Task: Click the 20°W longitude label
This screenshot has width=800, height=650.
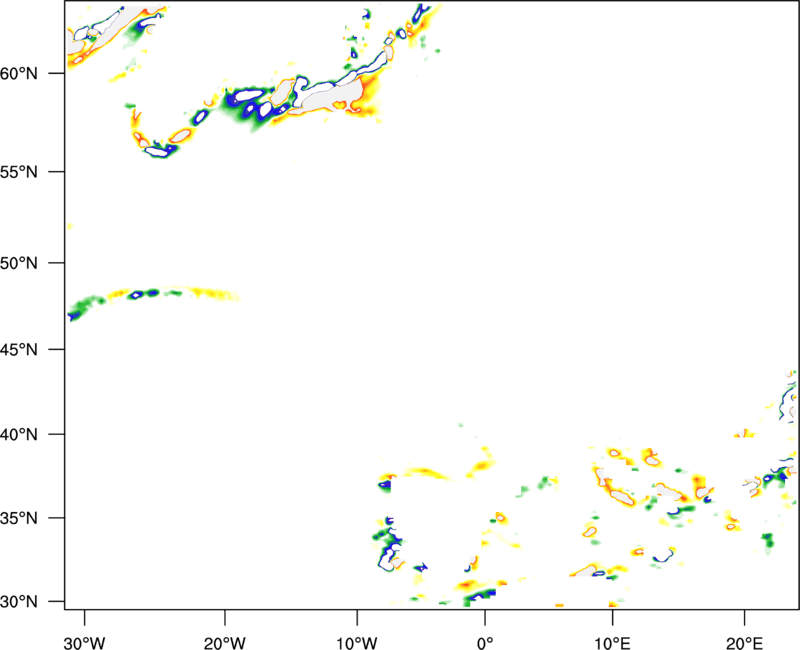Action: pos(225,643)
